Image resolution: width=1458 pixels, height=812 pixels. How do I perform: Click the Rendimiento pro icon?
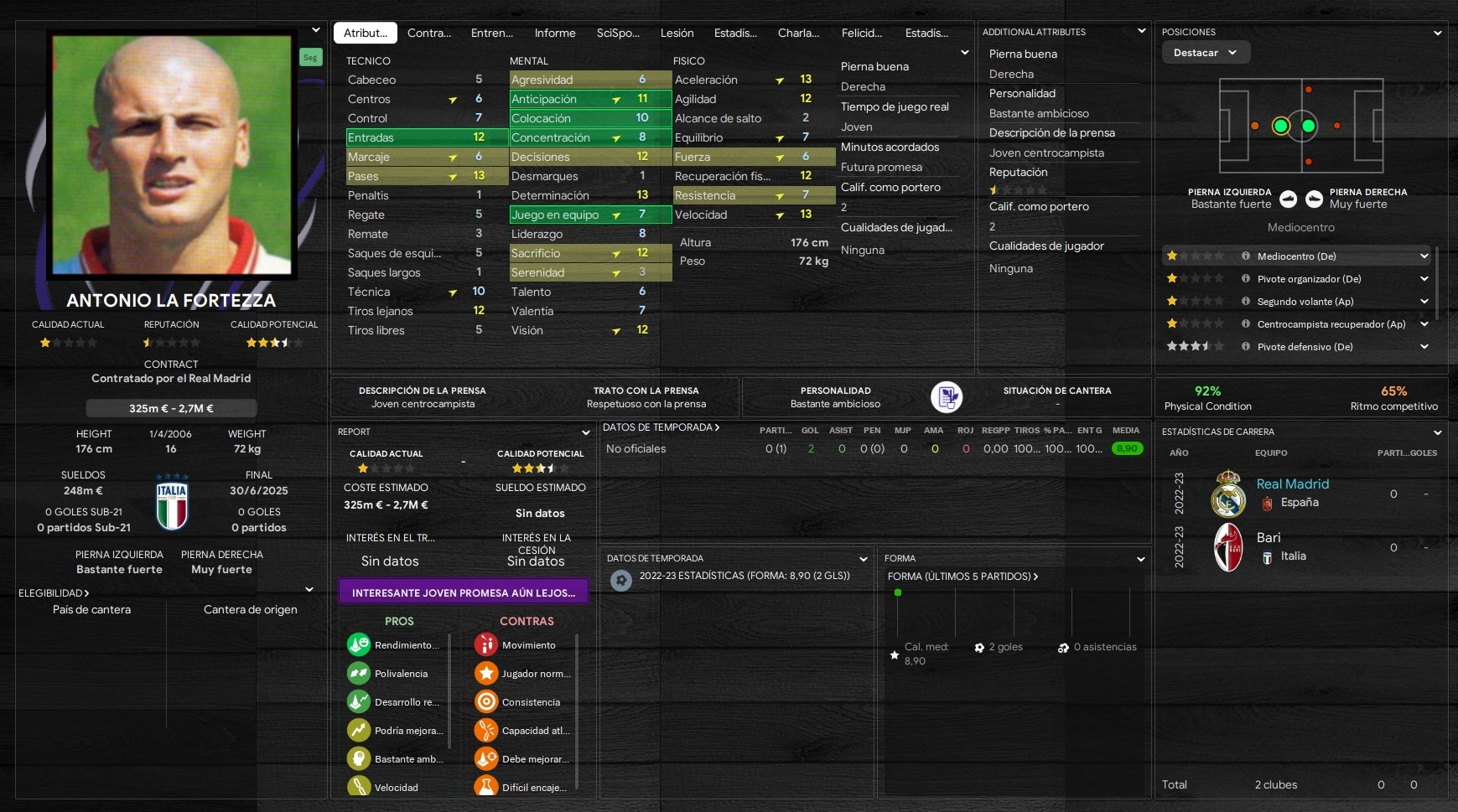click(359, 644)
